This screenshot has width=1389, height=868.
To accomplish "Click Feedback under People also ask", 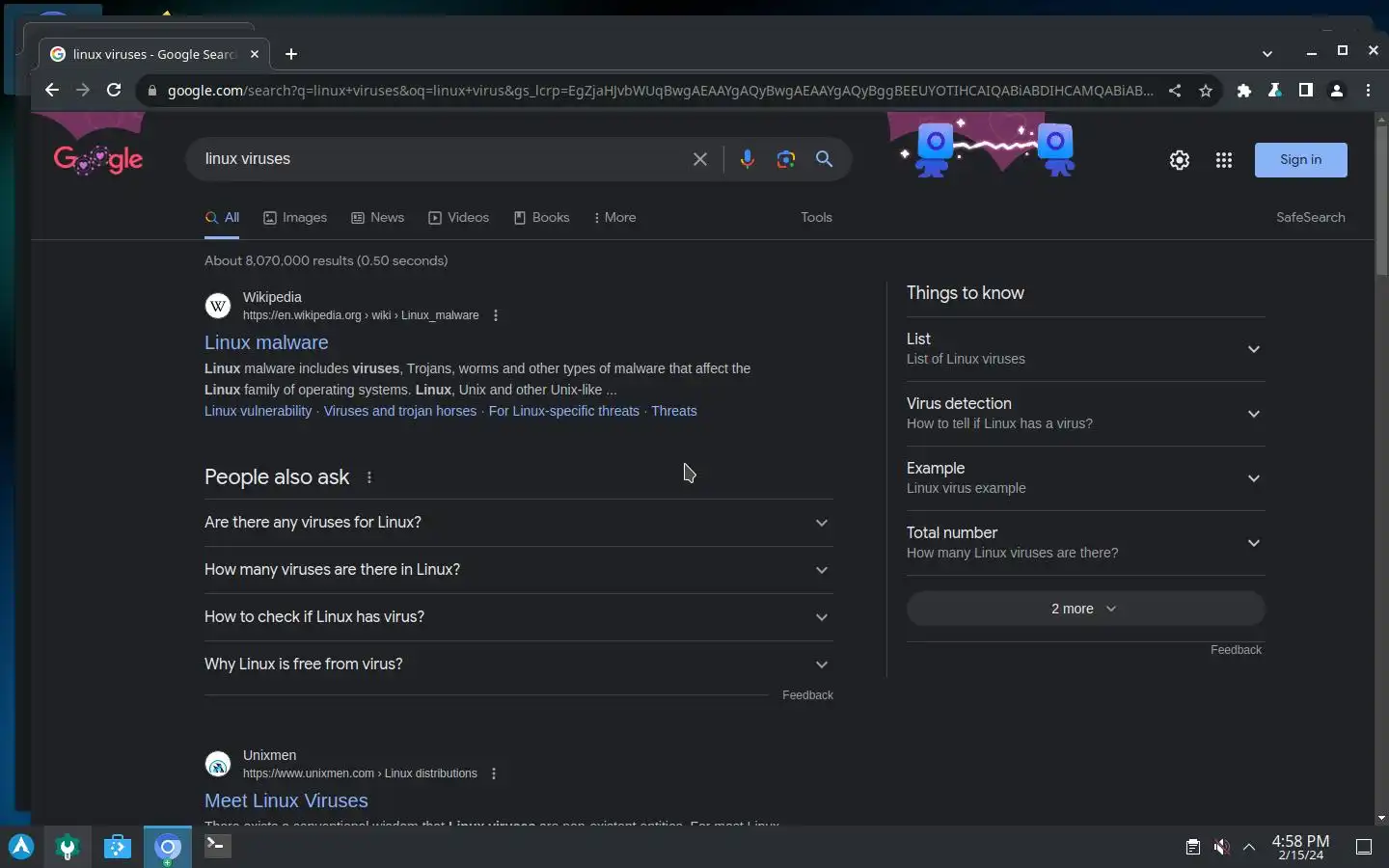I will click(x=807, y=695).
